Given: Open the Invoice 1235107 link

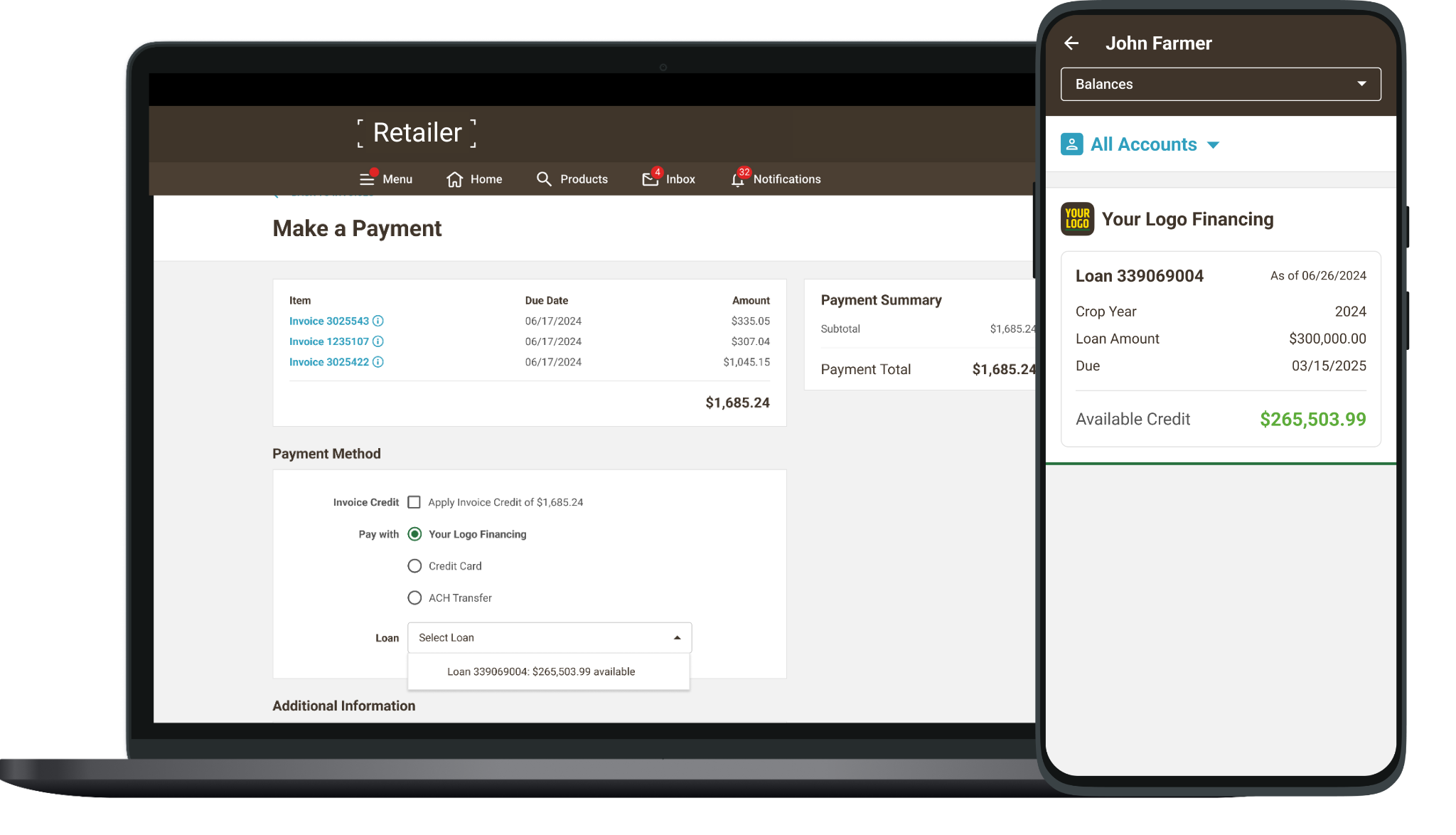Looking at the screenshot, I should [328, 341].
